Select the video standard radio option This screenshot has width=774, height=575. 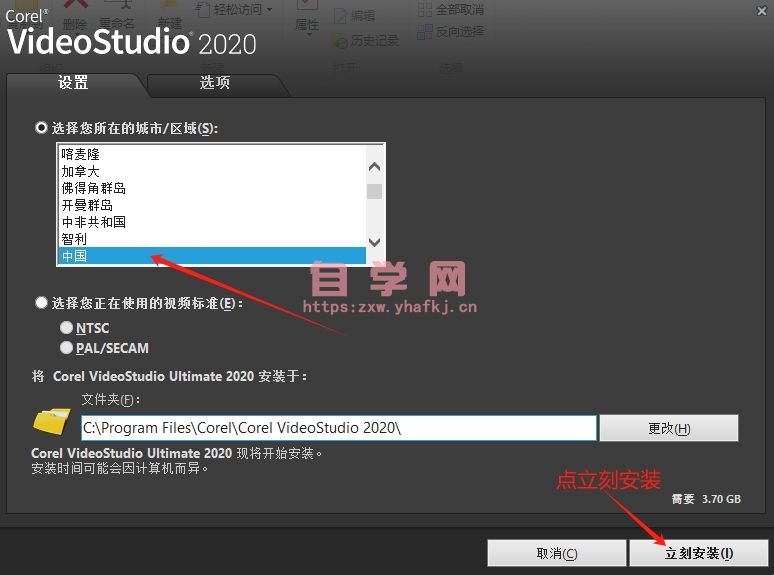(x=41, y=303)
